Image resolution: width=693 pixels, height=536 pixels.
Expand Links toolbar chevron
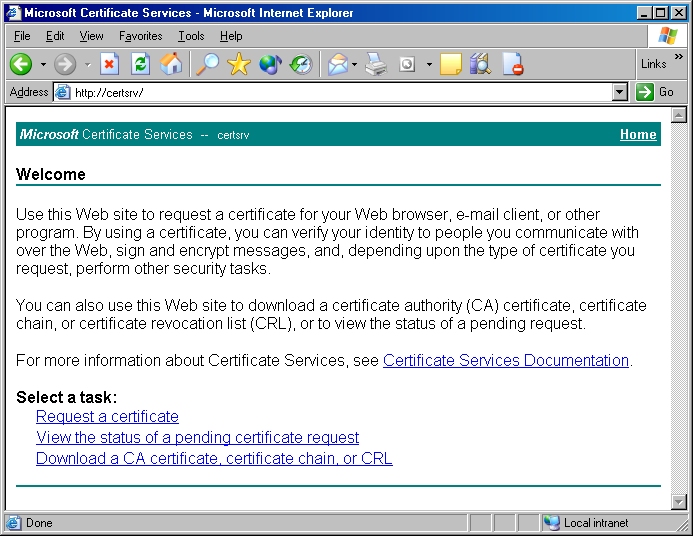(678, 57)
